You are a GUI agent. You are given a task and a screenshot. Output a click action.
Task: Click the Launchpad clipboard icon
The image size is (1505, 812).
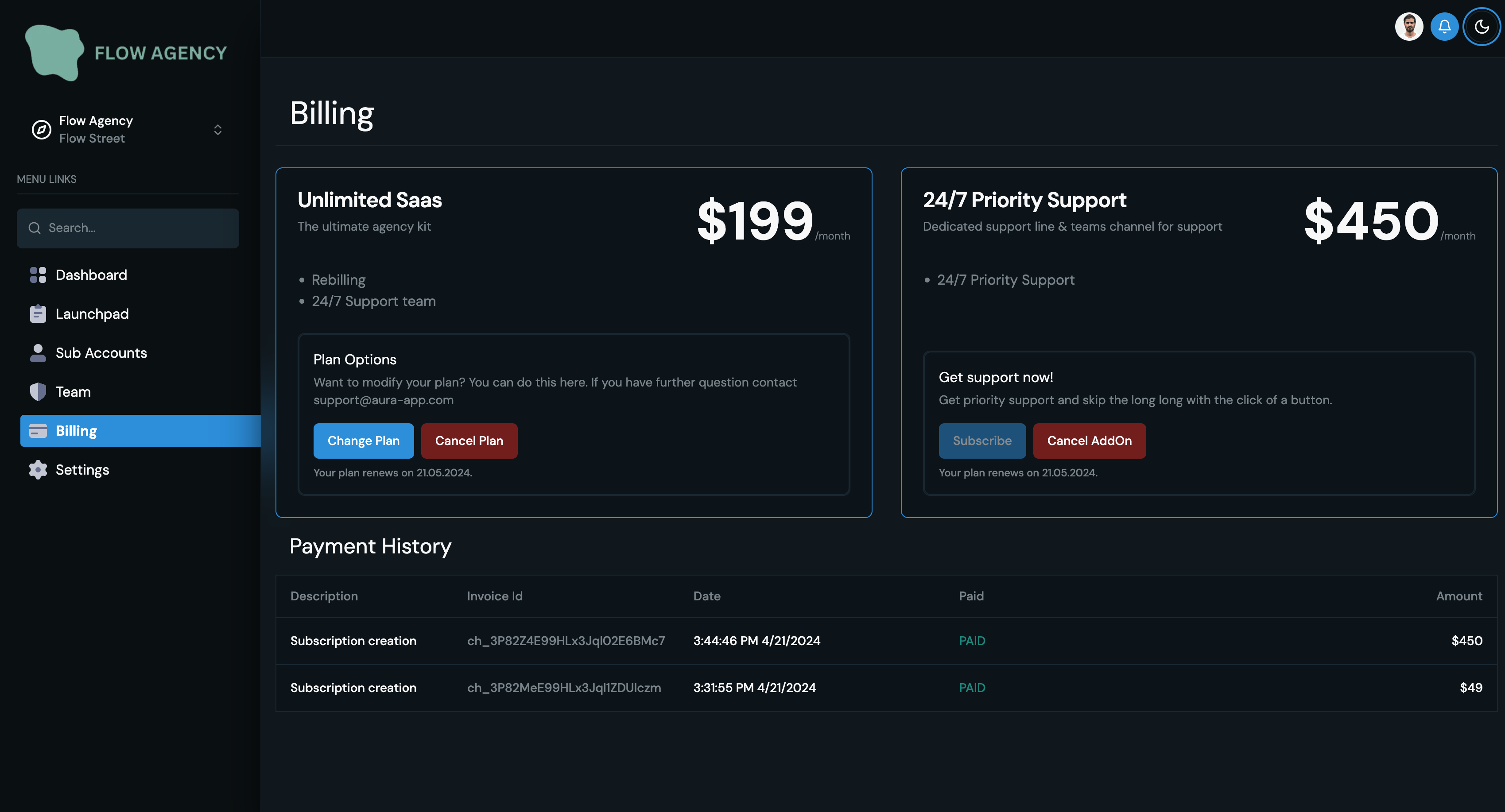click(38, 314)
